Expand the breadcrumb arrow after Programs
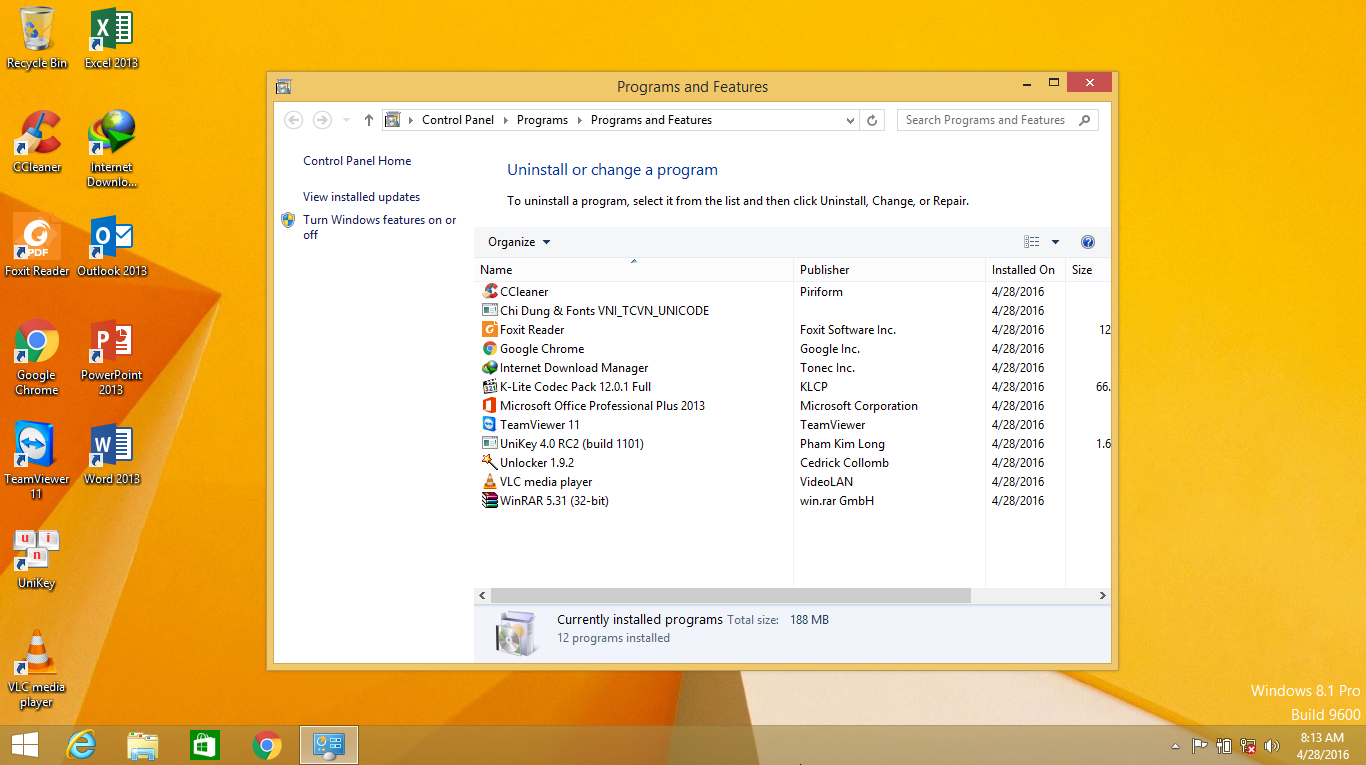Screen dimensions: 1366x765 point(580,120)
